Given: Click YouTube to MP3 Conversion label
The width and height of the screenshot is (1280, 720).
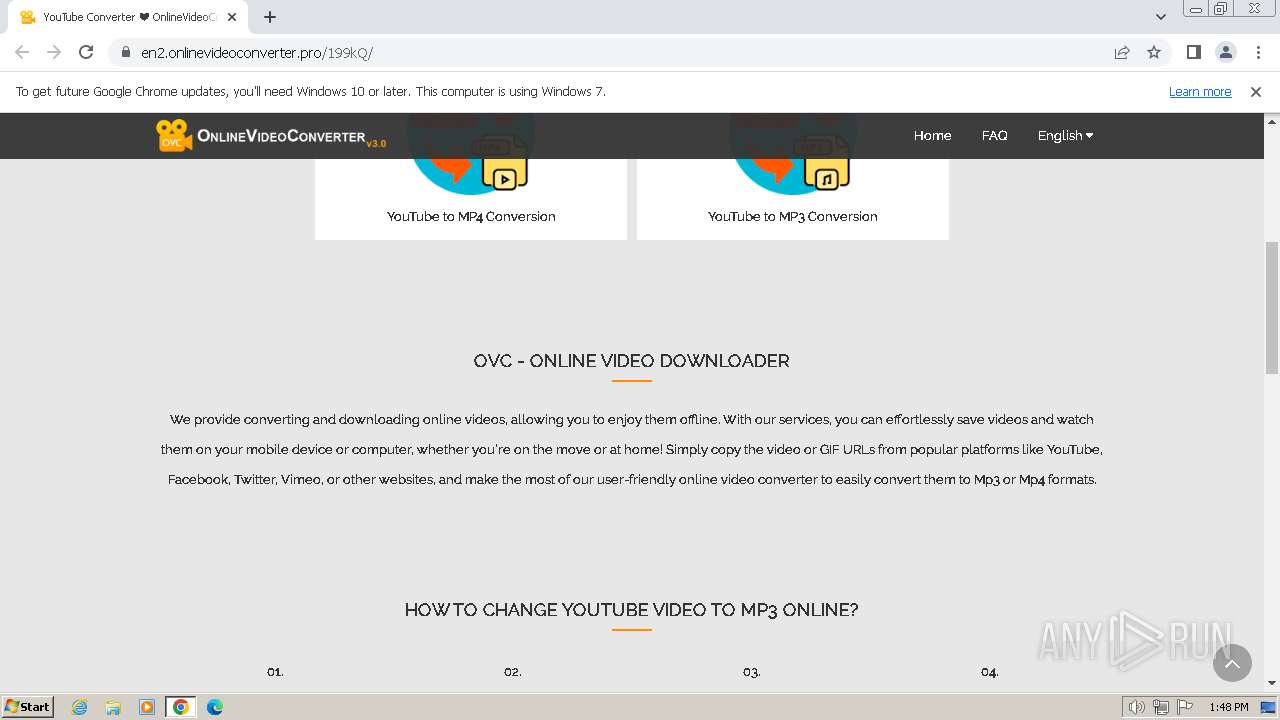Looking at the screenshot, I should coord(792,216).
